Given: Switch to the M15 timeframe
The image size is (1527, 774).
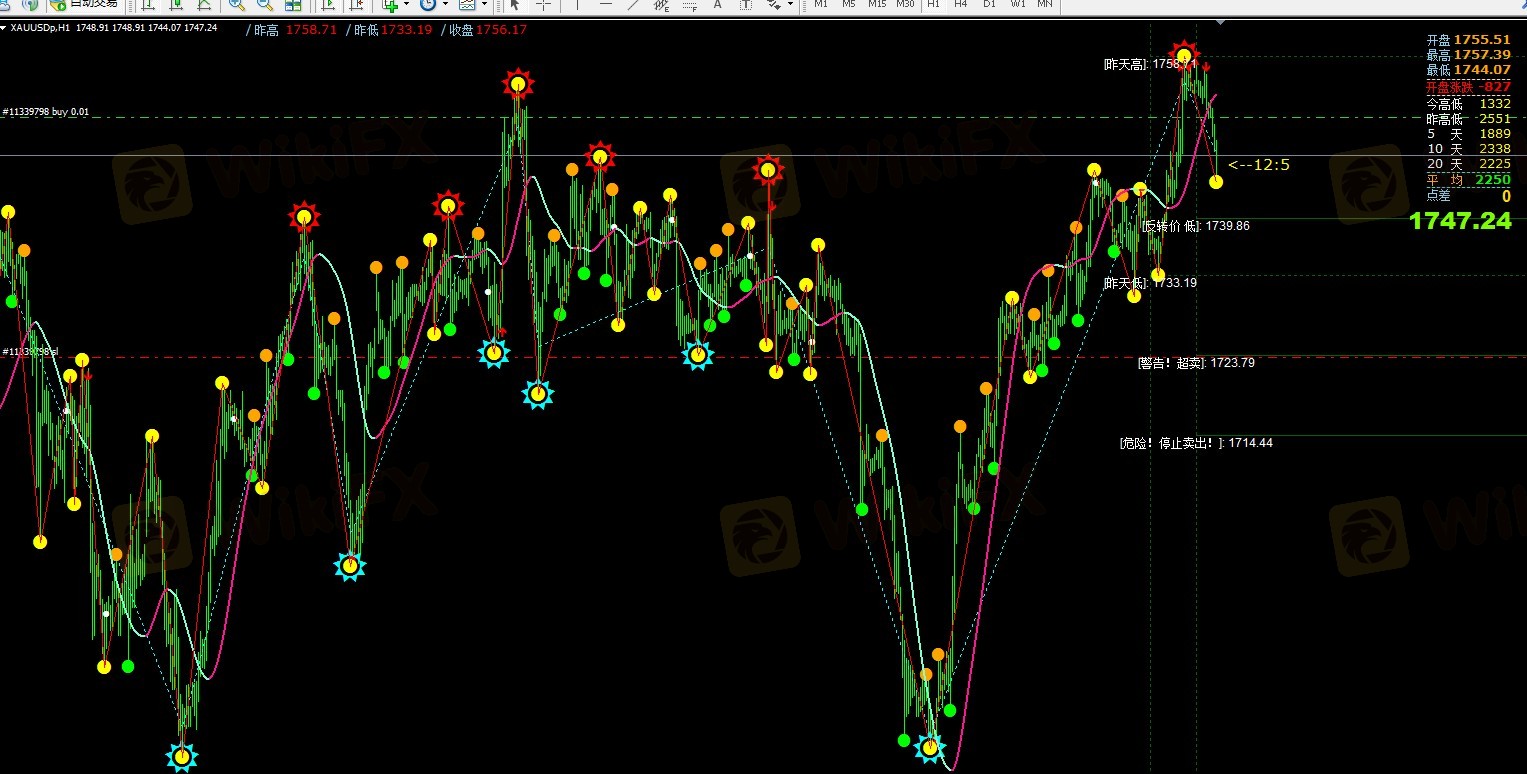Looking at the screenshot, I should [x=877, y=4].
